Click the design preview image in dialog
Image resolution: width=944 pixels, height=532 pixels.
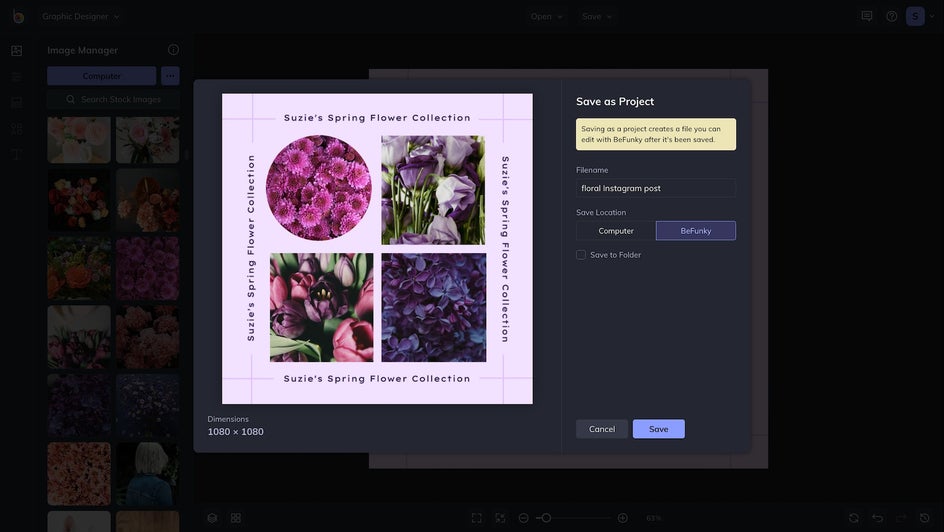tap(377, 249)
